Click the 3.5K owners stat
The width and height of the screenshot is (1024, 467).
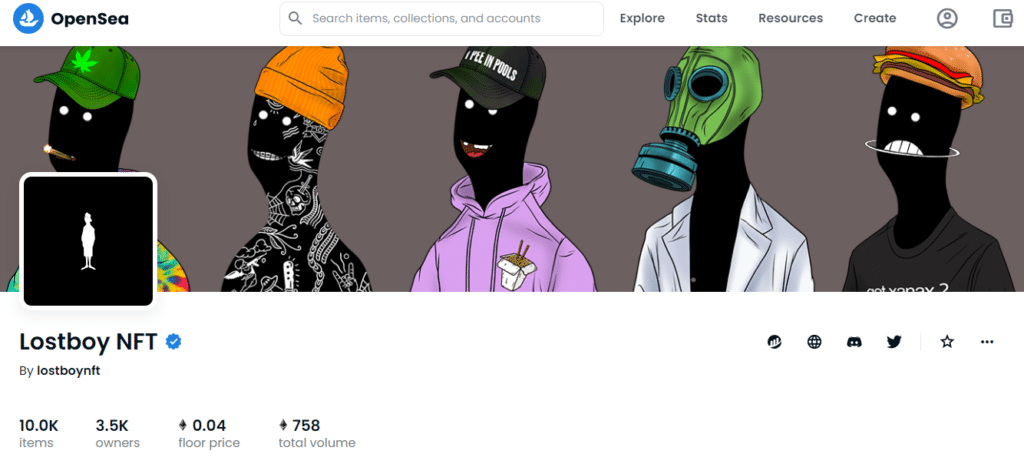pyautogui.click(x=118, y=434)
